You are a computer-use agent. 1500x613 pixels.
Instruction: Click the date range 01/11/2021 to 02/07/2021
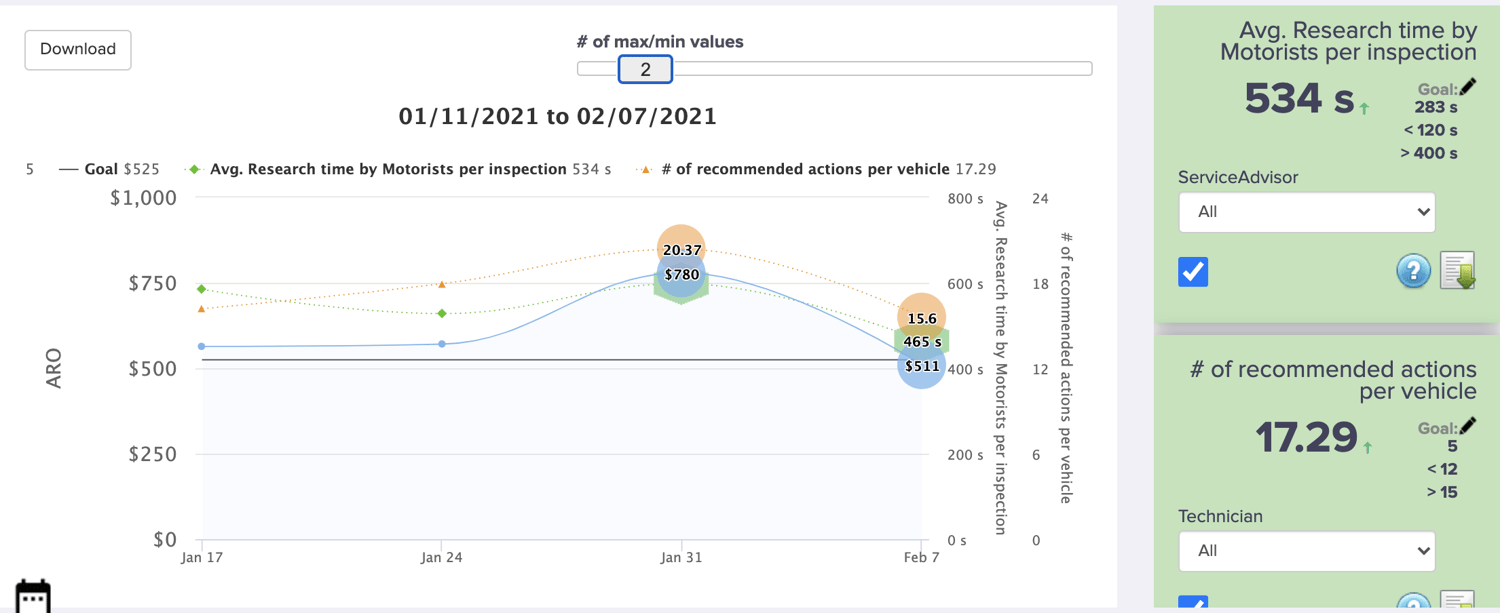557,116
